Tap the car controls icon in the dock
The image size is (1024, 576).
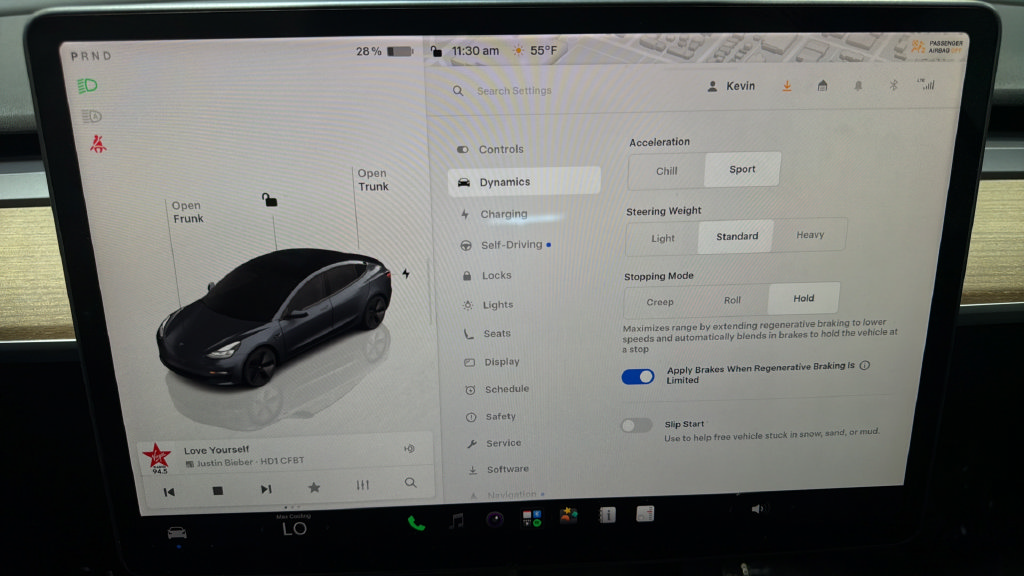pyautogui.click(x=177, y=533)
